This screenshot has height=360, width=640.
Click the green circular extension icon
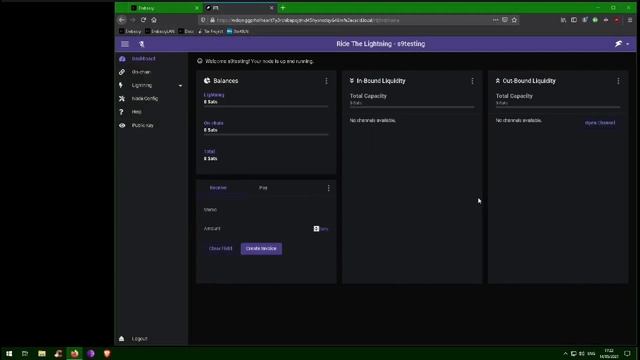point(595,20)
